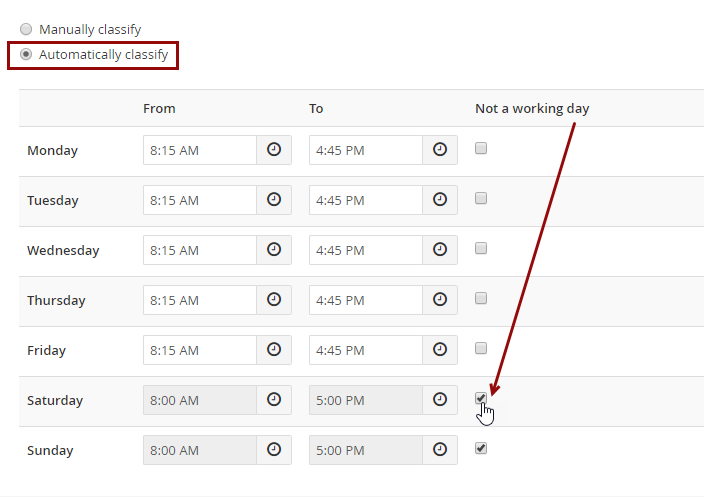Uncheck Sunday not a working day checkbox

[481, 448]
